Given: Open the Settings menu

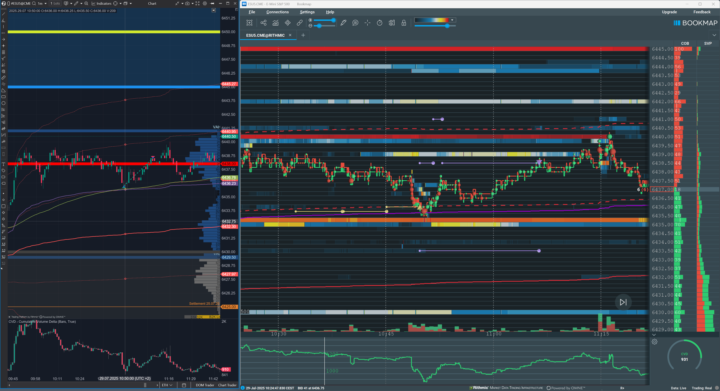Looking at the screenshot, I should click(x=307, y=12).
